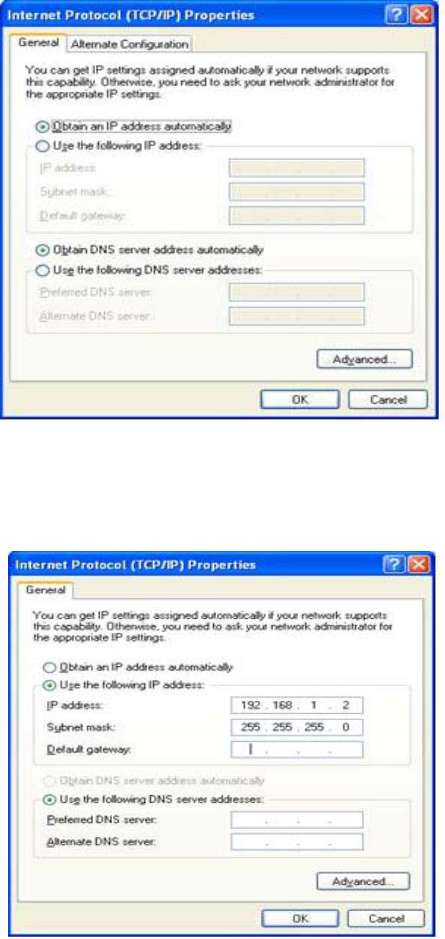Click the help question mark icon in top dialog
Viewport: 445px width, 939px height.
(x=396, y=15)
